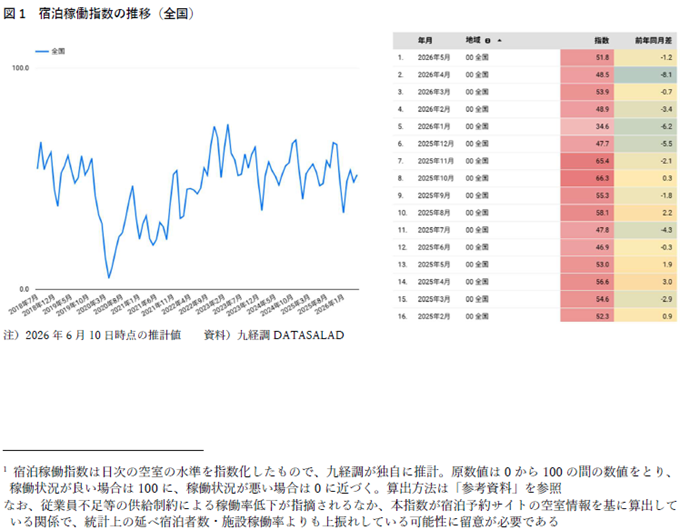Toggle the 全国 series in the chart legend
The height and width of the screenshot is (530, 680).
click(x=50, y=51)
